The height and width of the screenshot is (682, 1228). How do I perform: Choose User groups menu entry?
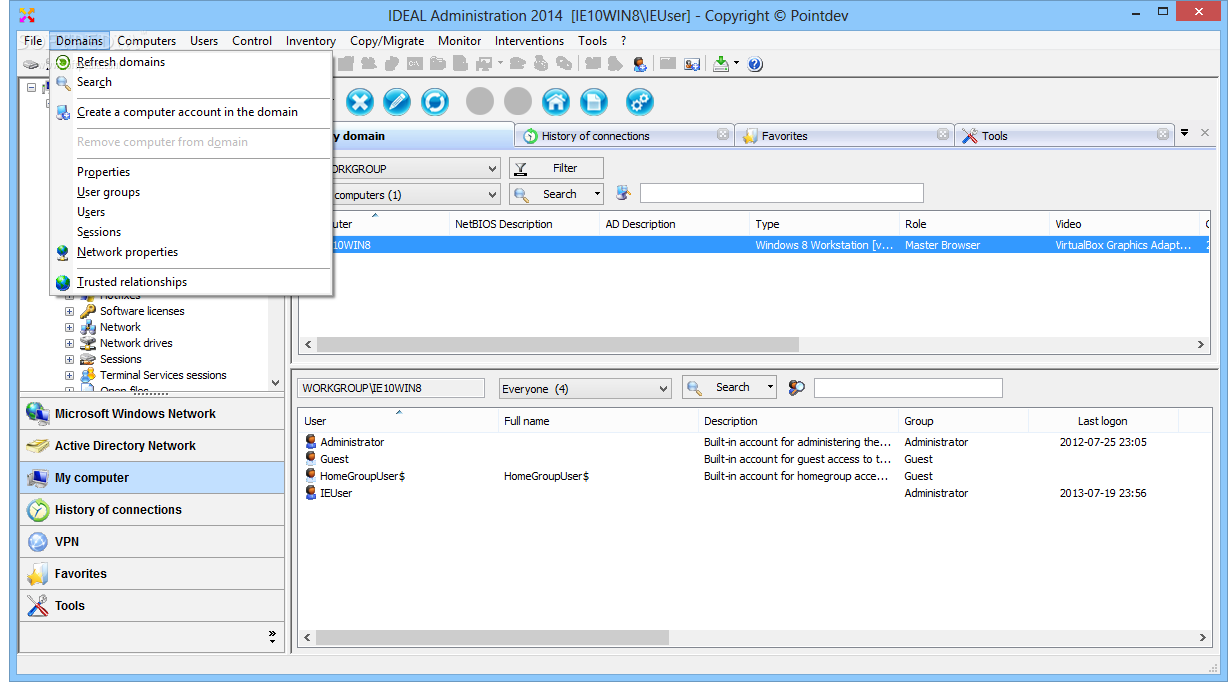[108, 192]
